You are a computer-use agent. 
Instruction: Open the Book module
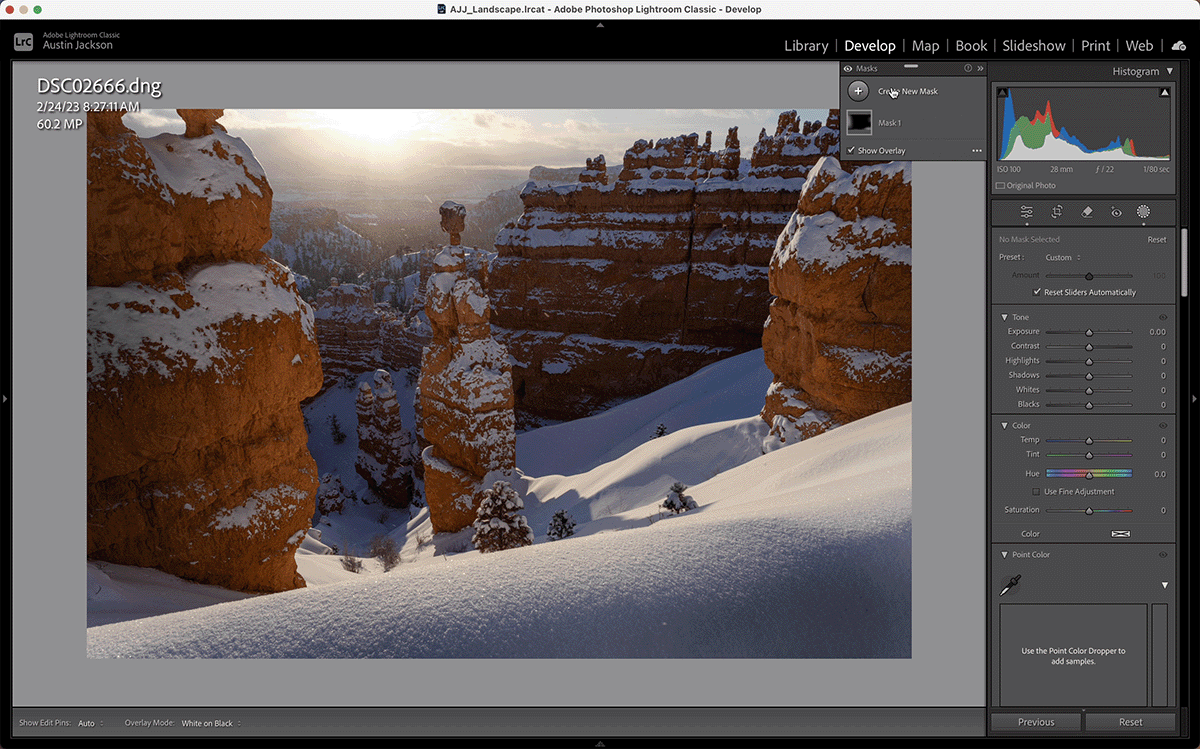click(971, 46)
